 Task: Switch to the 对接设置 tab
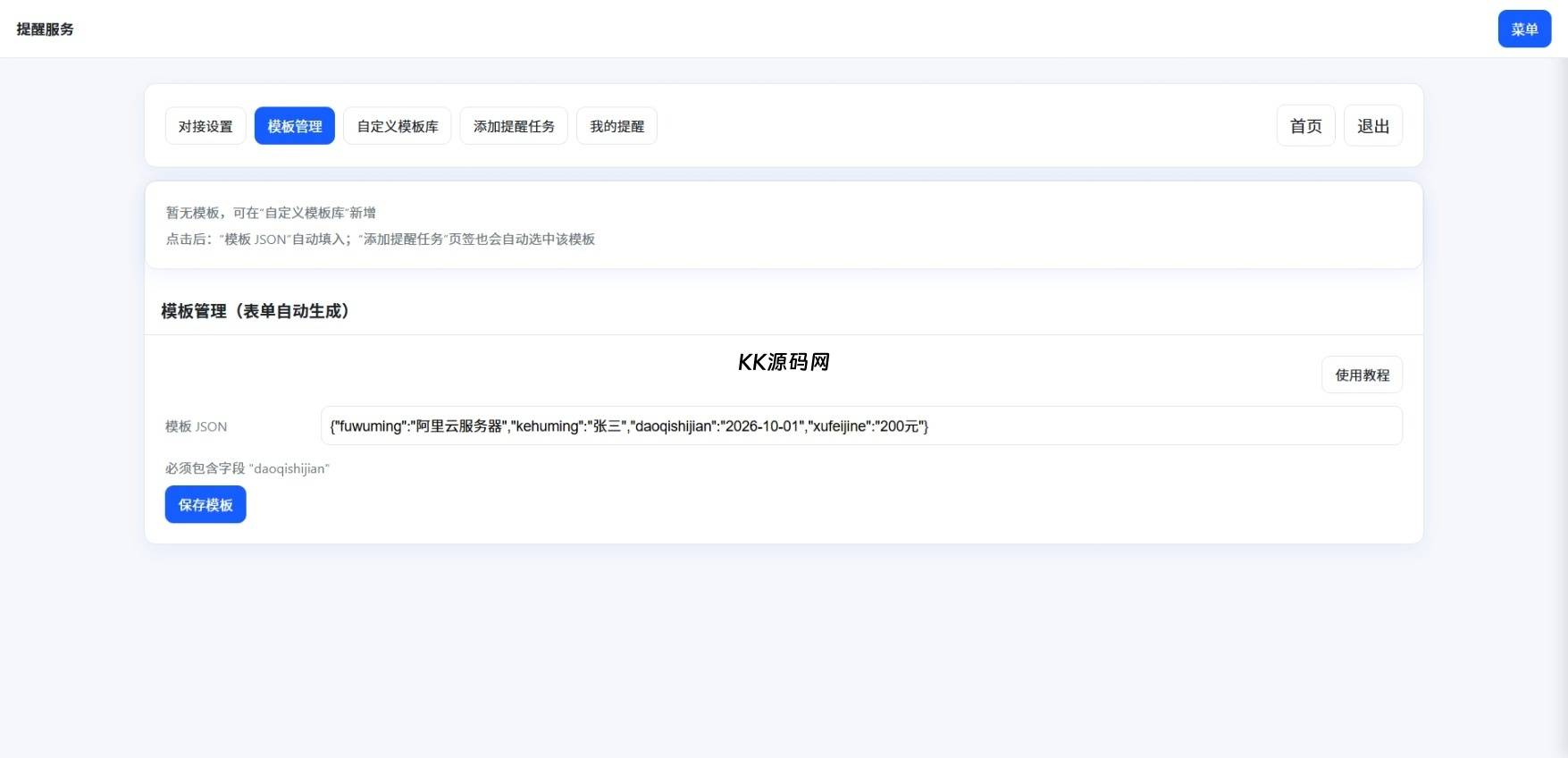205,126
